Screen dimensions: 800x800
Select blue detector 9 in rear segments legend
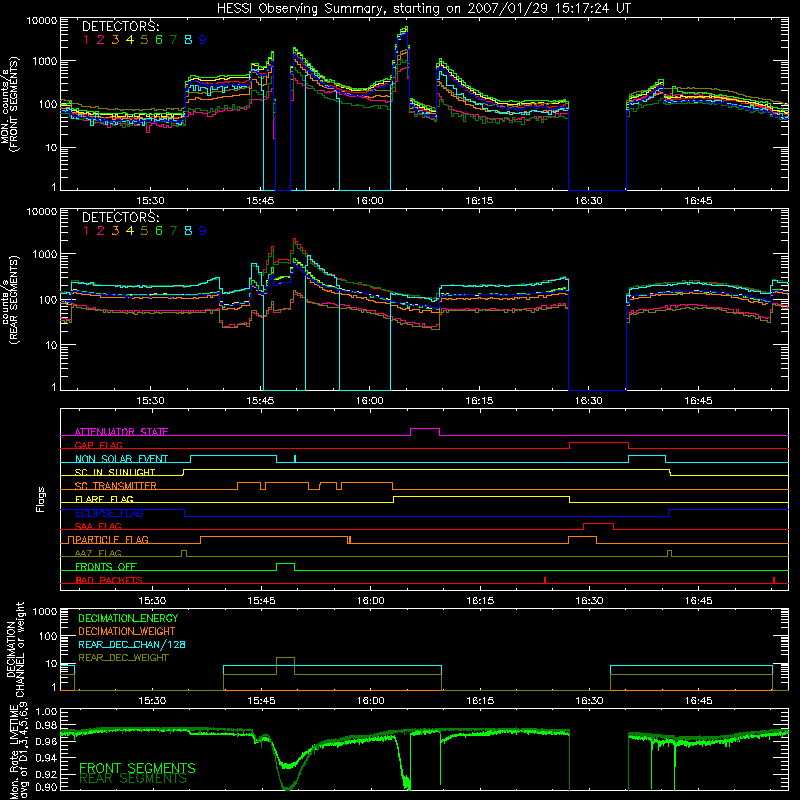coord(203,231)
